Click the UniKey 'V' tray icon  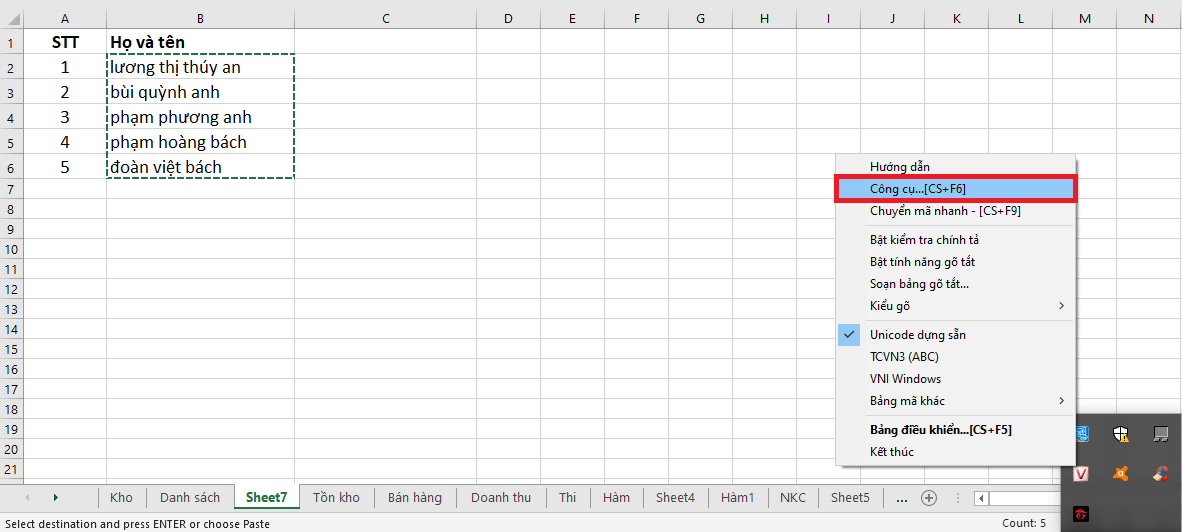[x=1082, y=474]
